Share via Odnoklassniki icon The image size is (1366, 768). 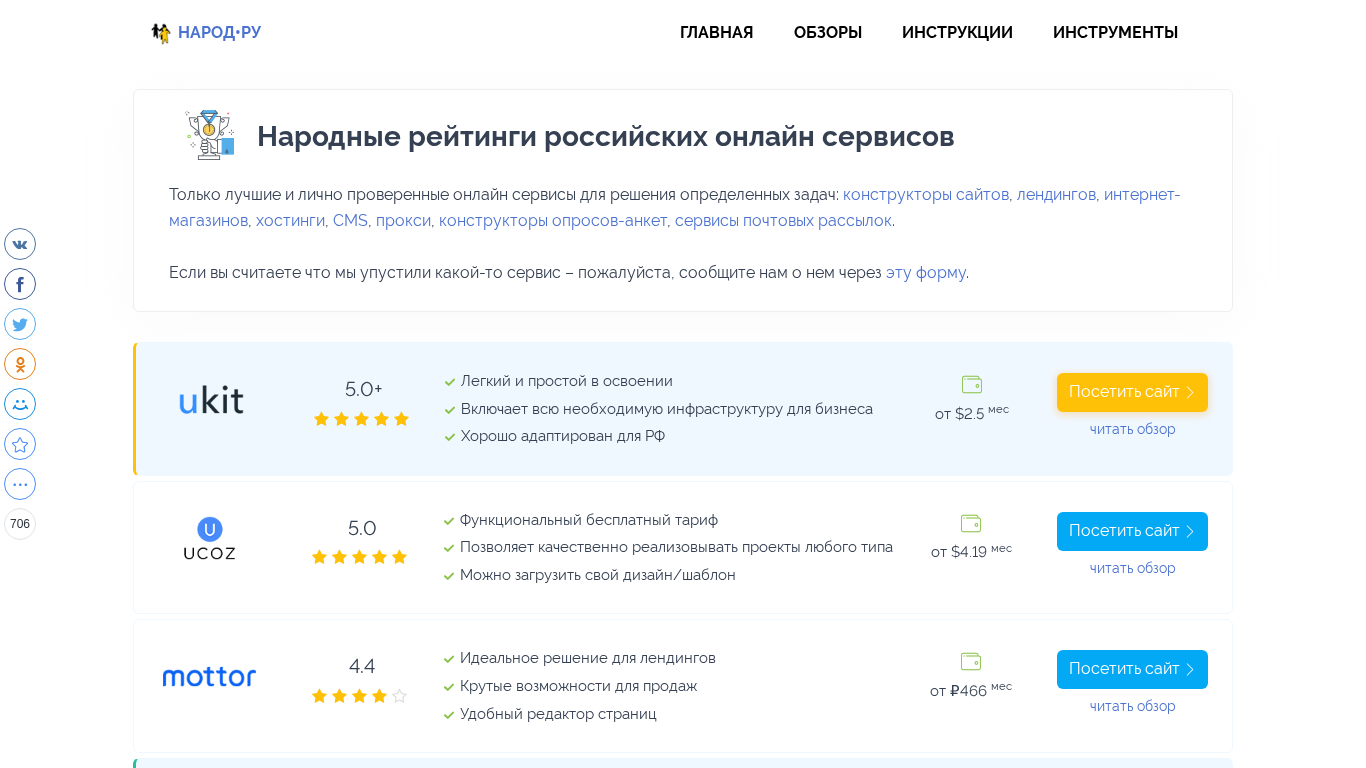(20, 364)
